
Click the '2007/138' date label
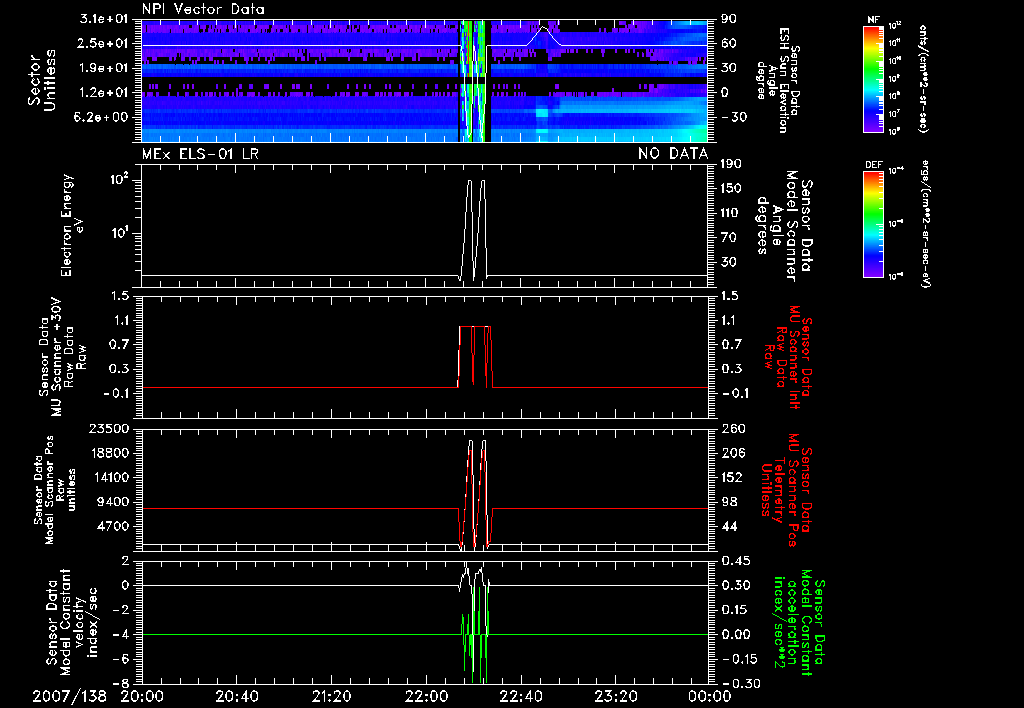[70, 696]
